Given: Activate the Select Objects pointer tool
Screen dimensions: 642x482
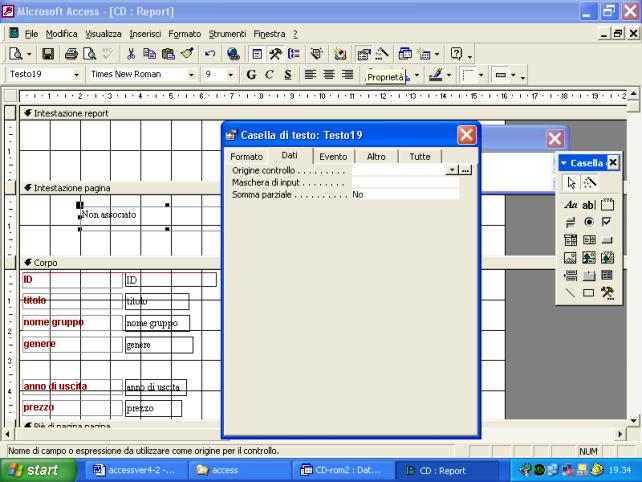Looking at the screenshot, I should [571, 182].
